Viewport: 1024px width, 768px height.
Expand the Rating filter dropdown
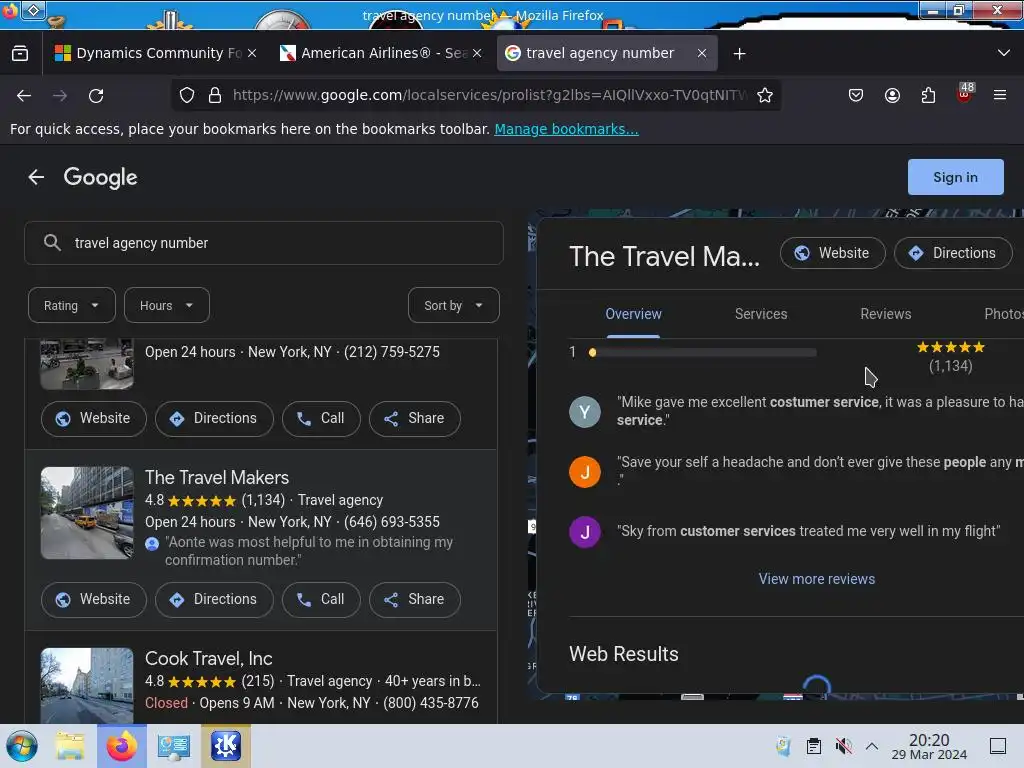click(x=72, y=306)
